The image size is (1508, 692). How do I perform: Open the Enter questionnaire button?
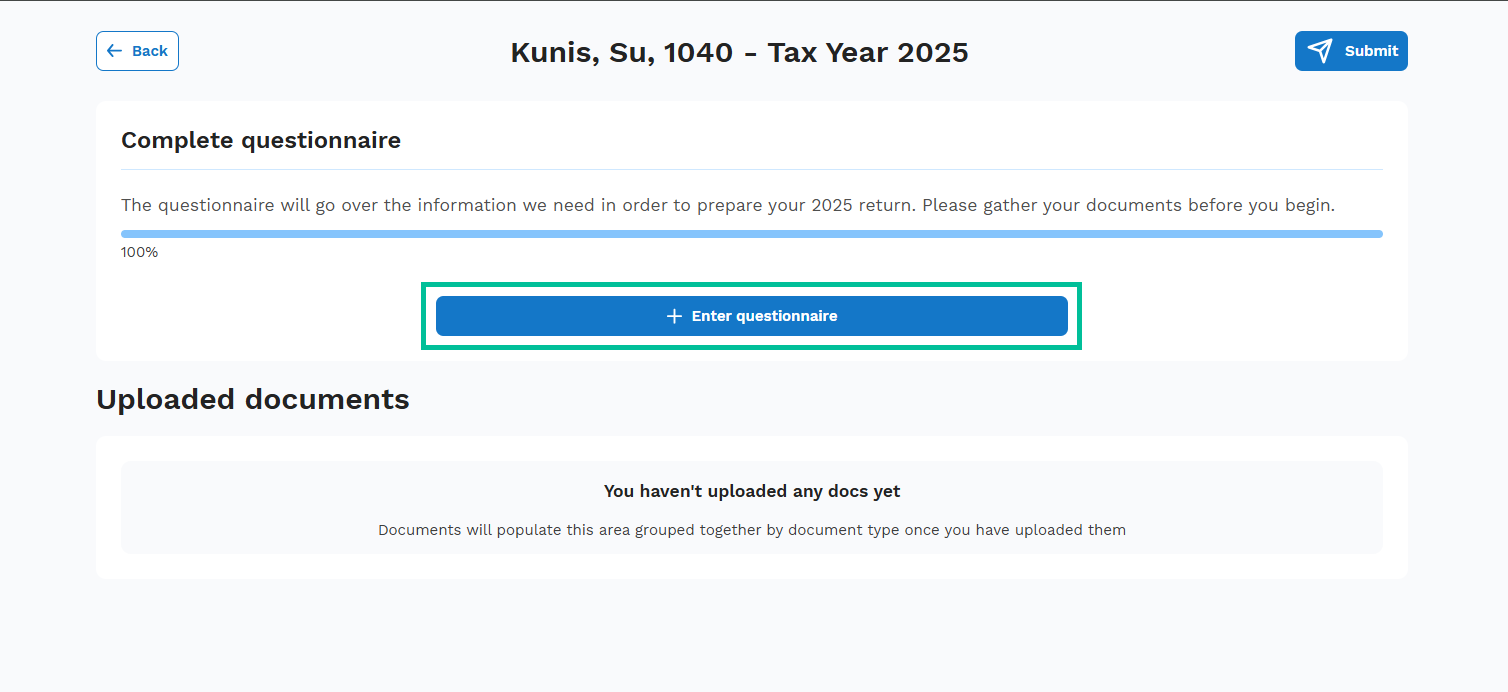click(751, 315)
